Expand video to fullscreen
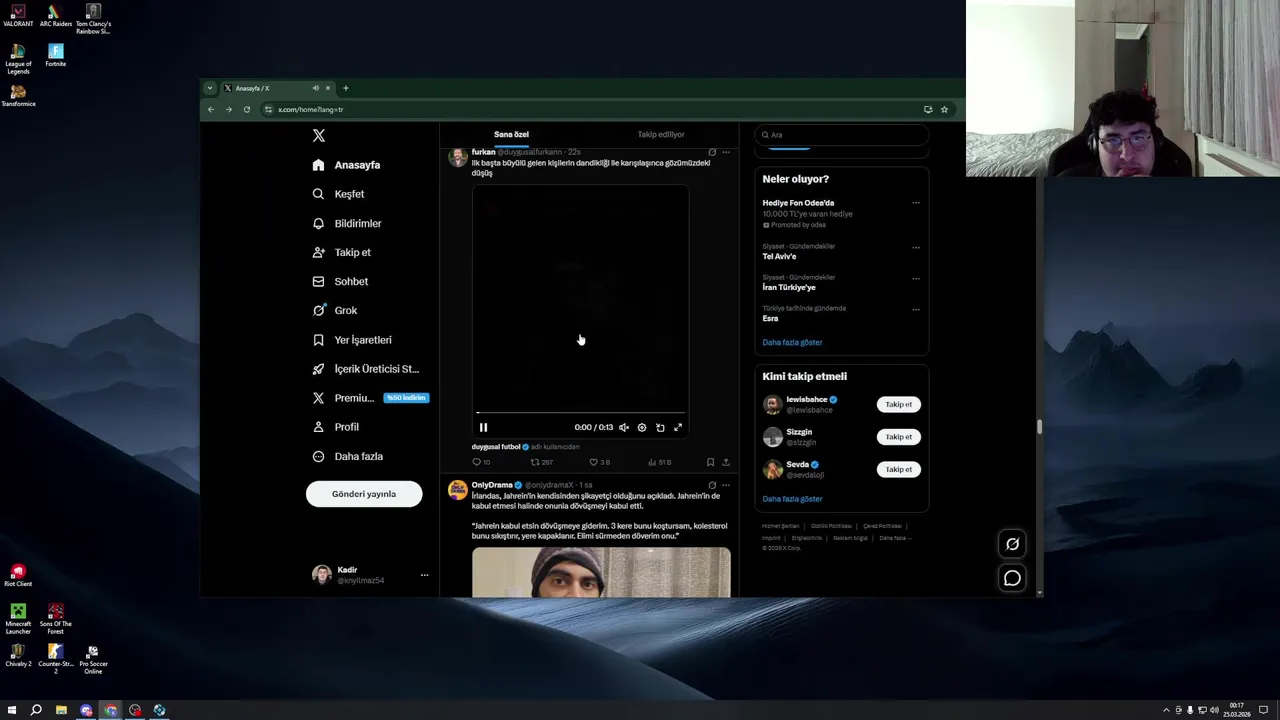 click(x=678, y=427)
